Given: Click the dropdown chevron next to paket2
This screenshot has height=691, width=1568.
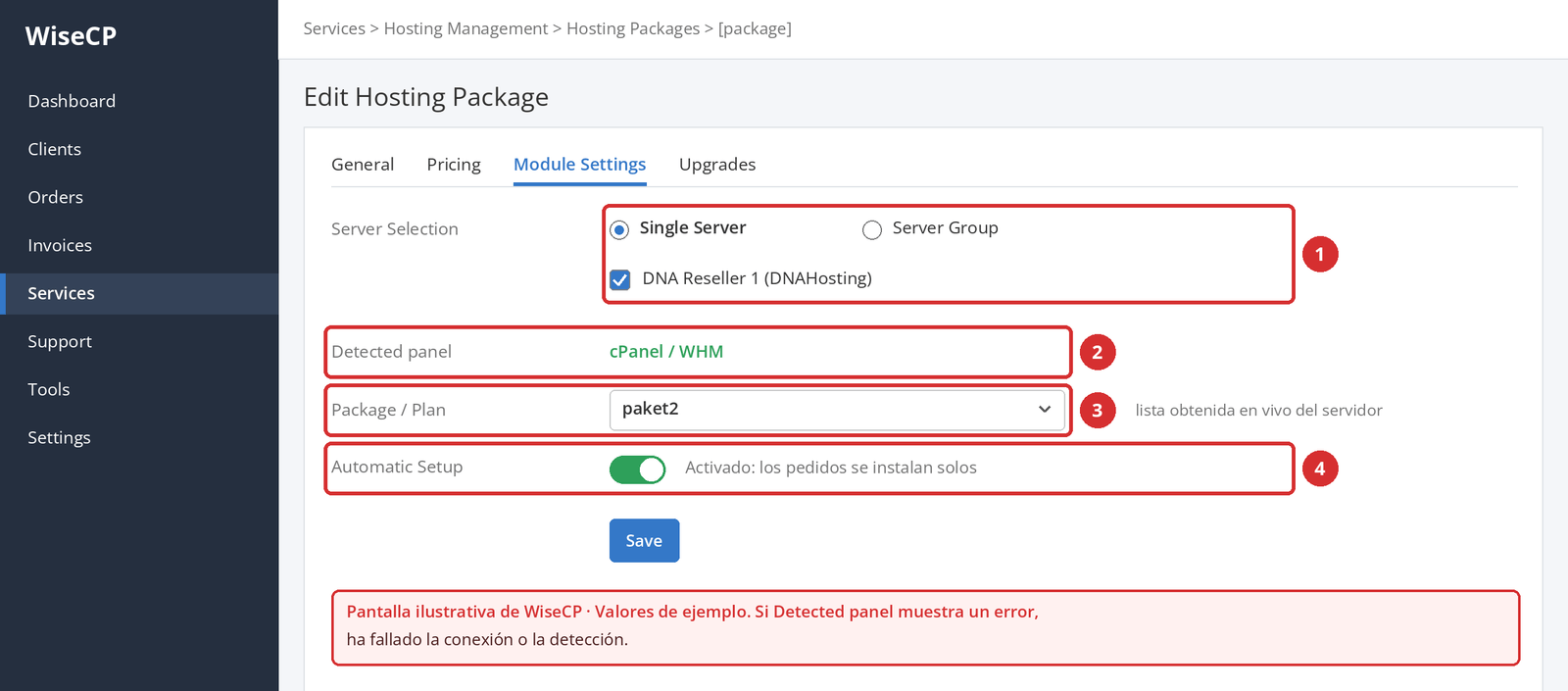Looking at the screenshot, I should click(x=1045, y=410).
